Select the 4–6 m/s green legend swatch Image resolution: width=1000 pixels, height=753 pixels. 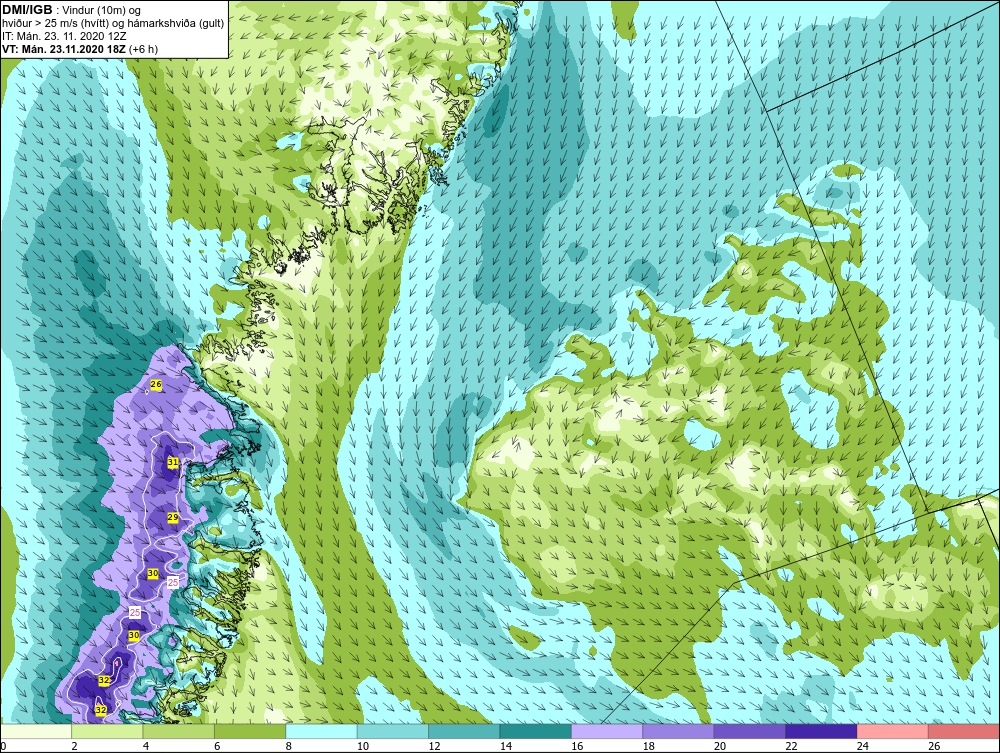[179, 731]
